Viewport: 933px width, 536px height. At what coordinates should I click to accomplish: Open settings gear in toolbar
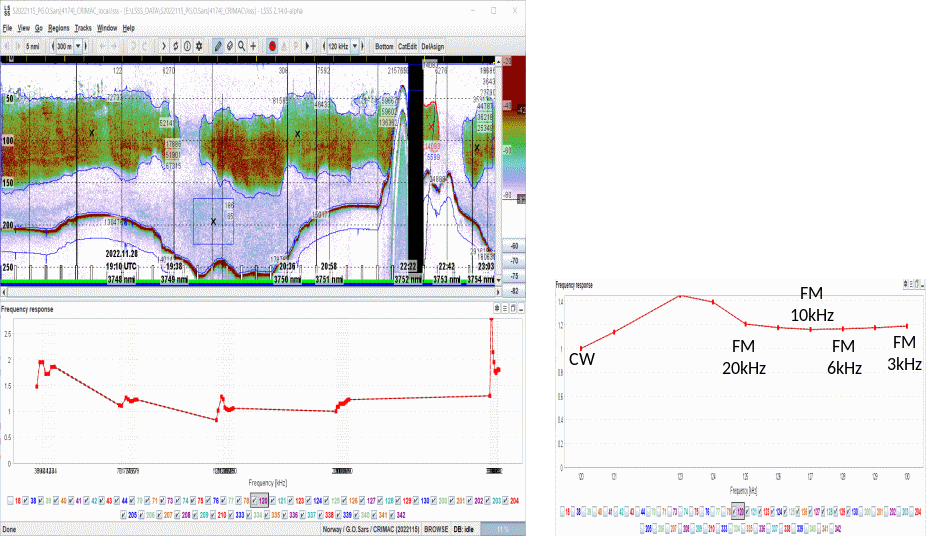pyautogui.click(x=199, y=46)
